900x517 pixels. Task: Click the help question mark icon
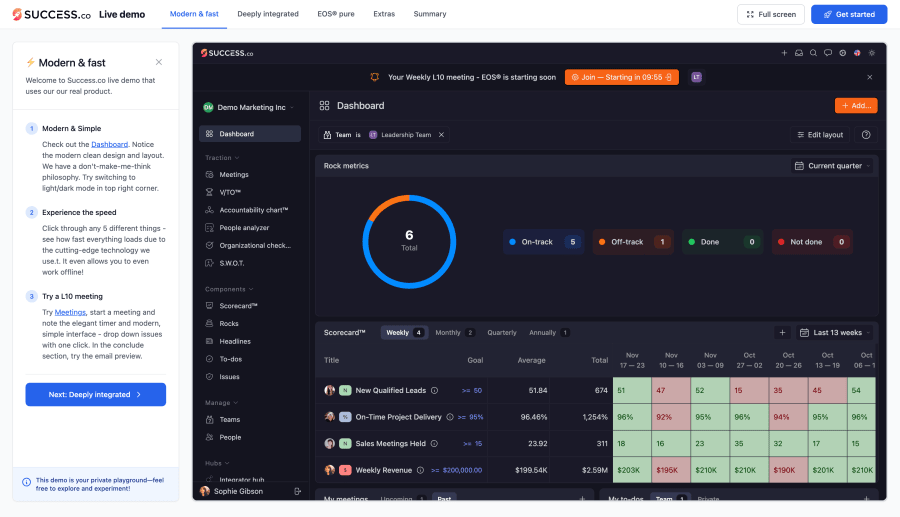866,135
